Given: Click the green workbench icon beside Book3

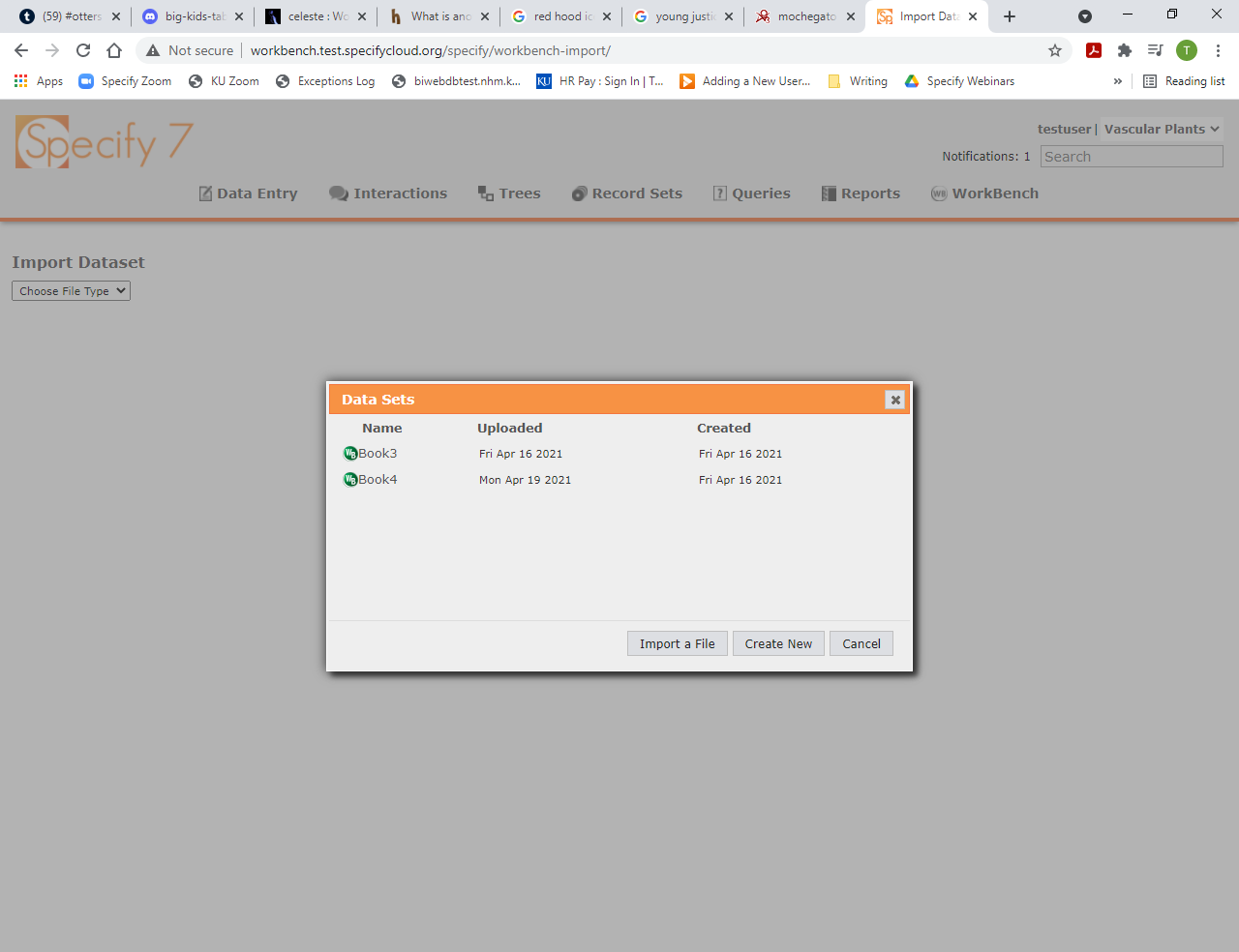Looking at the screenshot, I should coord(350,453).
